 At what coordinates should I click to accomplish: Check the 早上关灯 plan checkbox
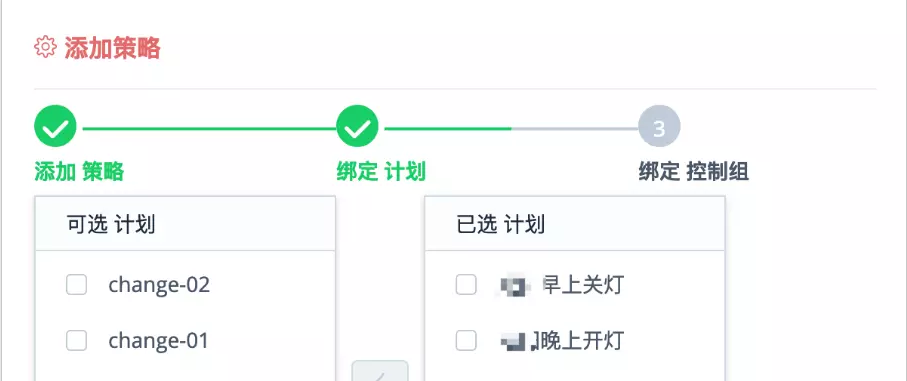coord(466,284)
